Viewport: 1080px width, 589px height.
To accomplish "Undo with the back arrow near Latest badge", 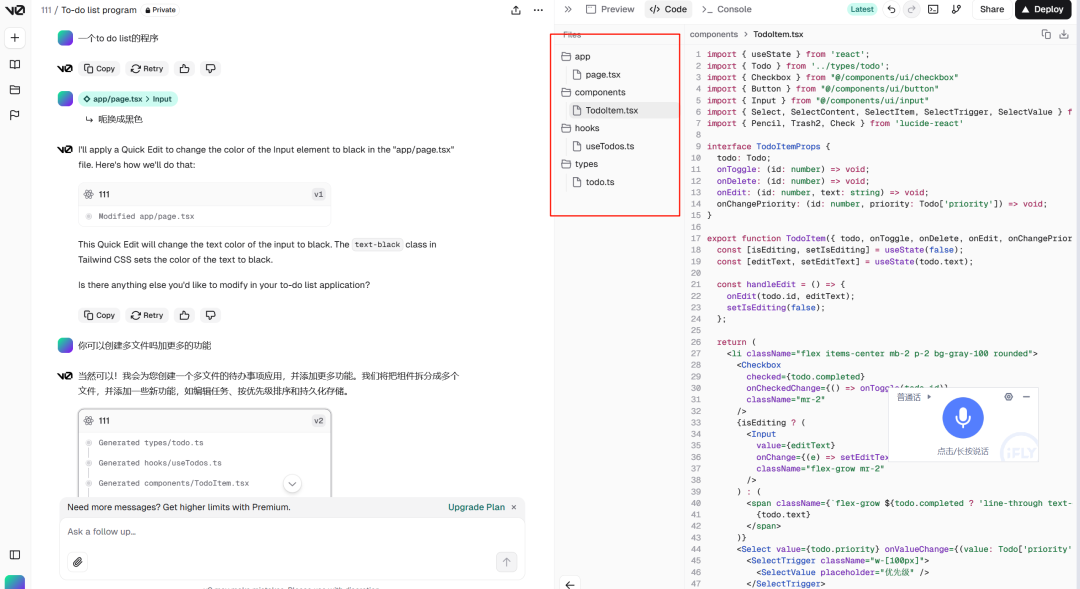I will coord(891,9).
